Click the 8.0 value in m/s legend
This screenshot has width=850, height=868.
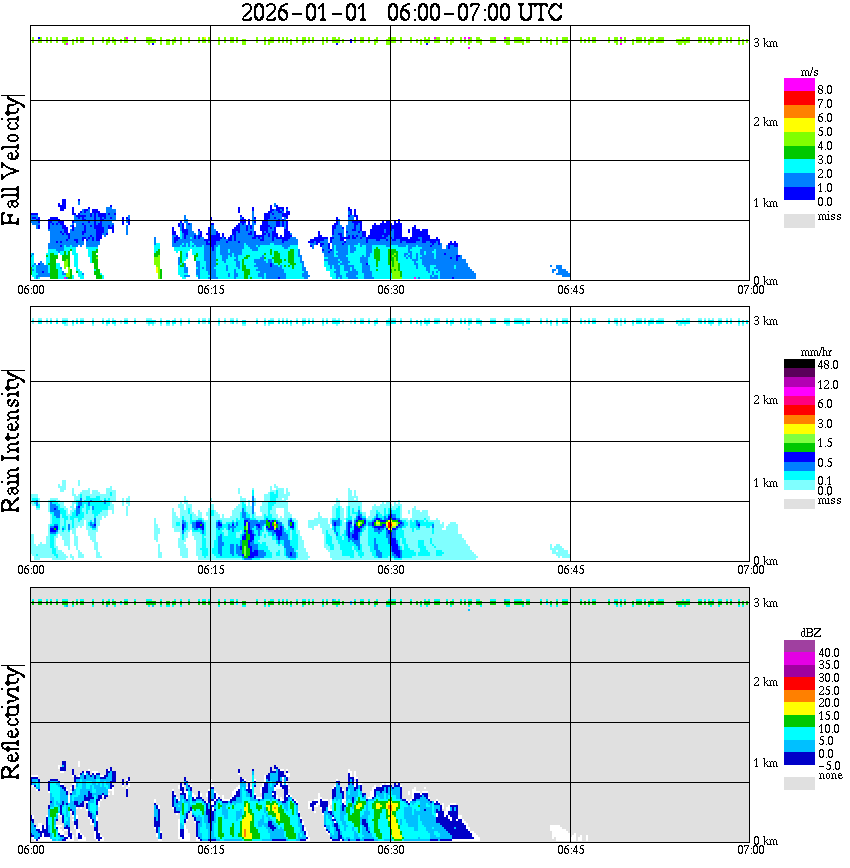coord(825,90)
